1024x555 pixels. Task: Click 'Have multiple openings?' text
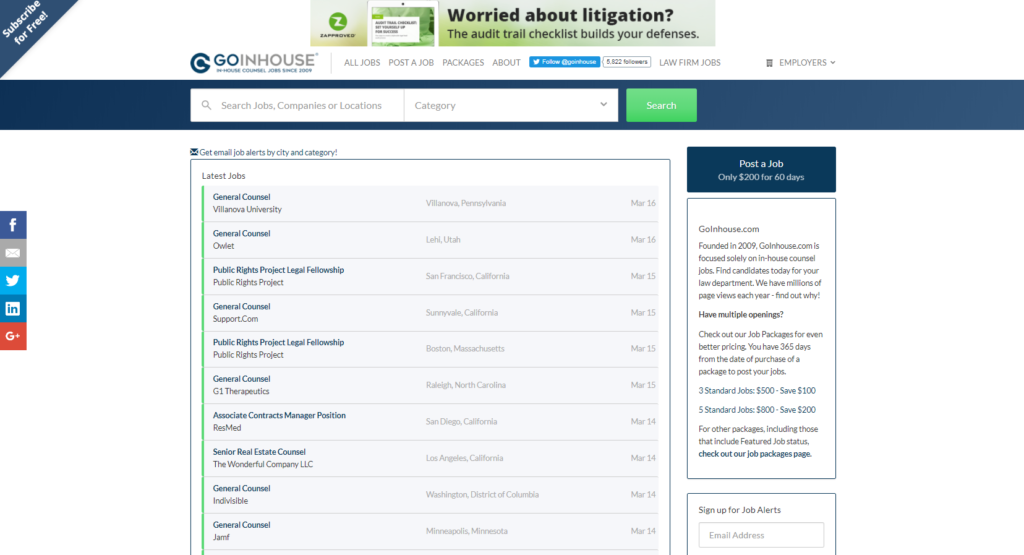click(x=741, y=314)
